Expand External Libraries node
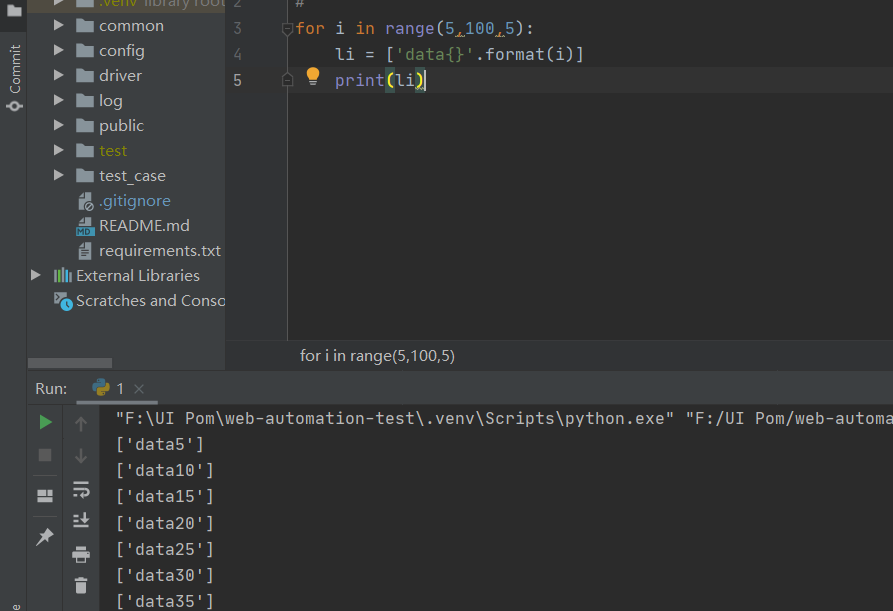 click(37, 275)
